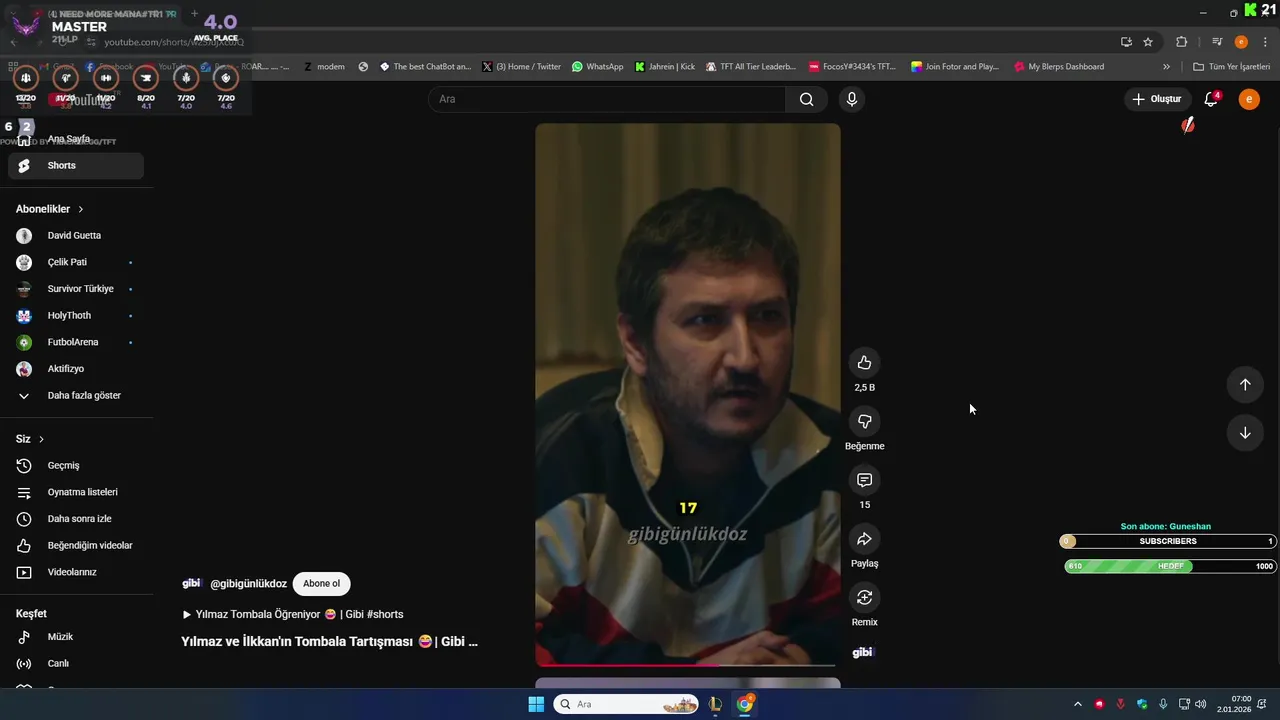
Task: Open HolyThoth subscription
Action: (x=76, y=316)
